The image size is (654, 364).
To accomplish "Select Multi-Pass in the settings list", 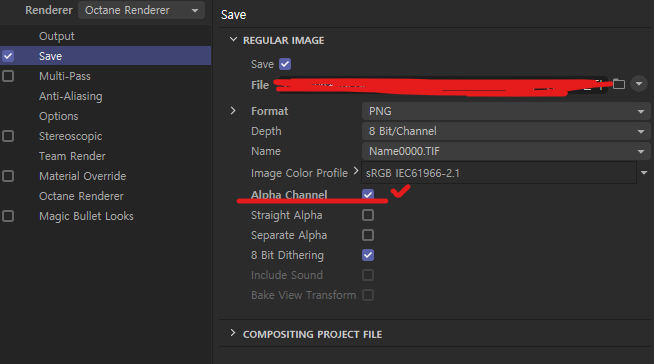I will coord(65,76).
